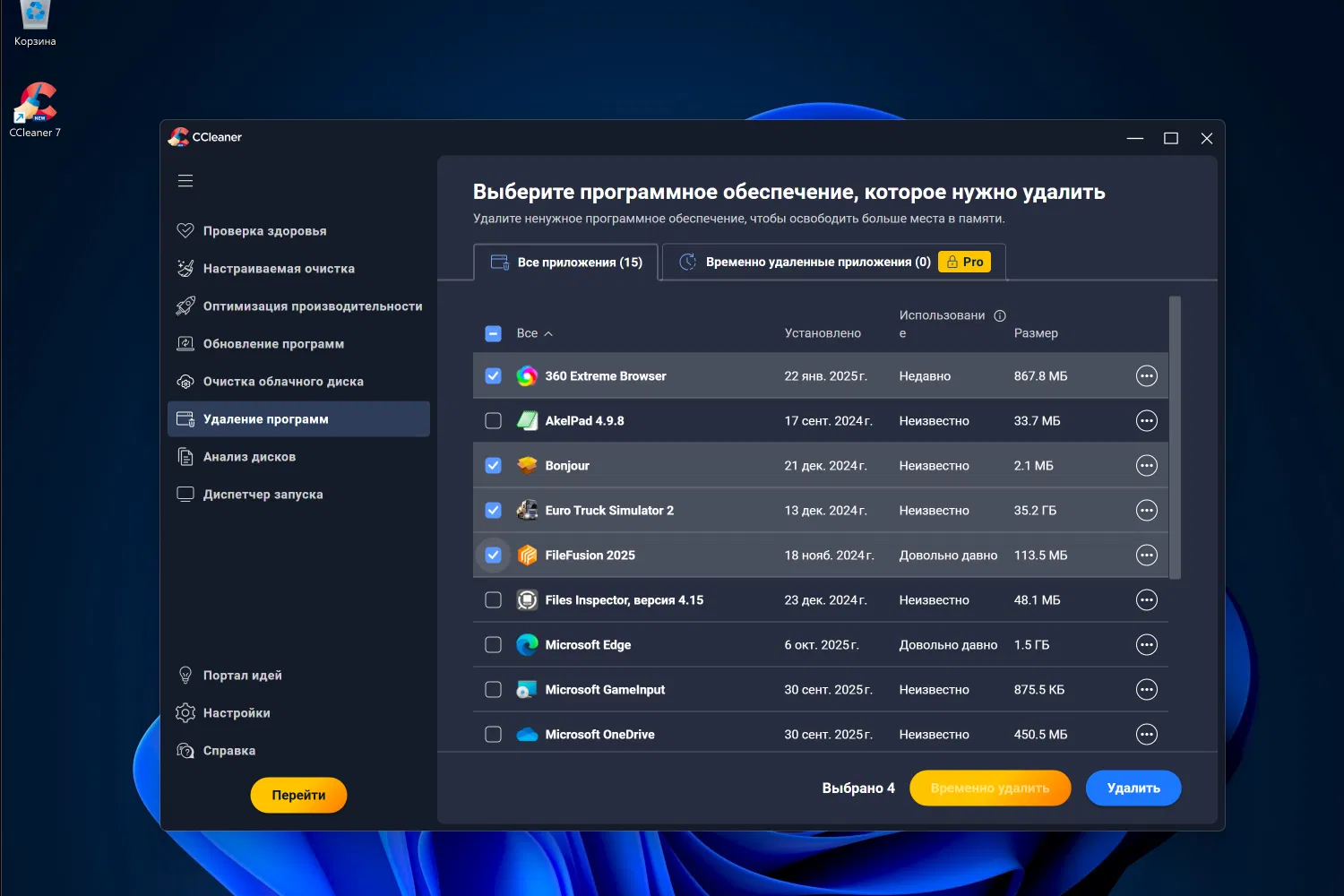
Task: Open the Recycle Bin on the desktop
Action: coord(35,23)
